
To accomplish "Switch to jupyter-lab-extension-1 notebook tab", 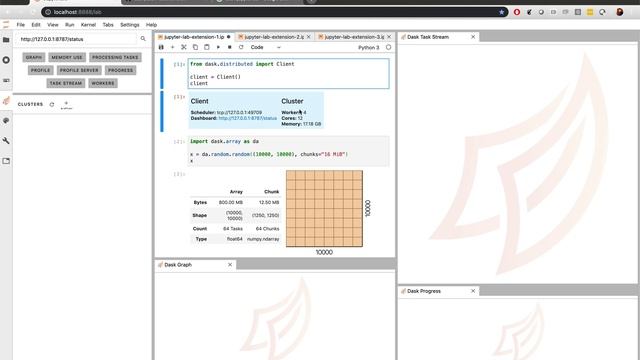I will [x=194, y=37].
